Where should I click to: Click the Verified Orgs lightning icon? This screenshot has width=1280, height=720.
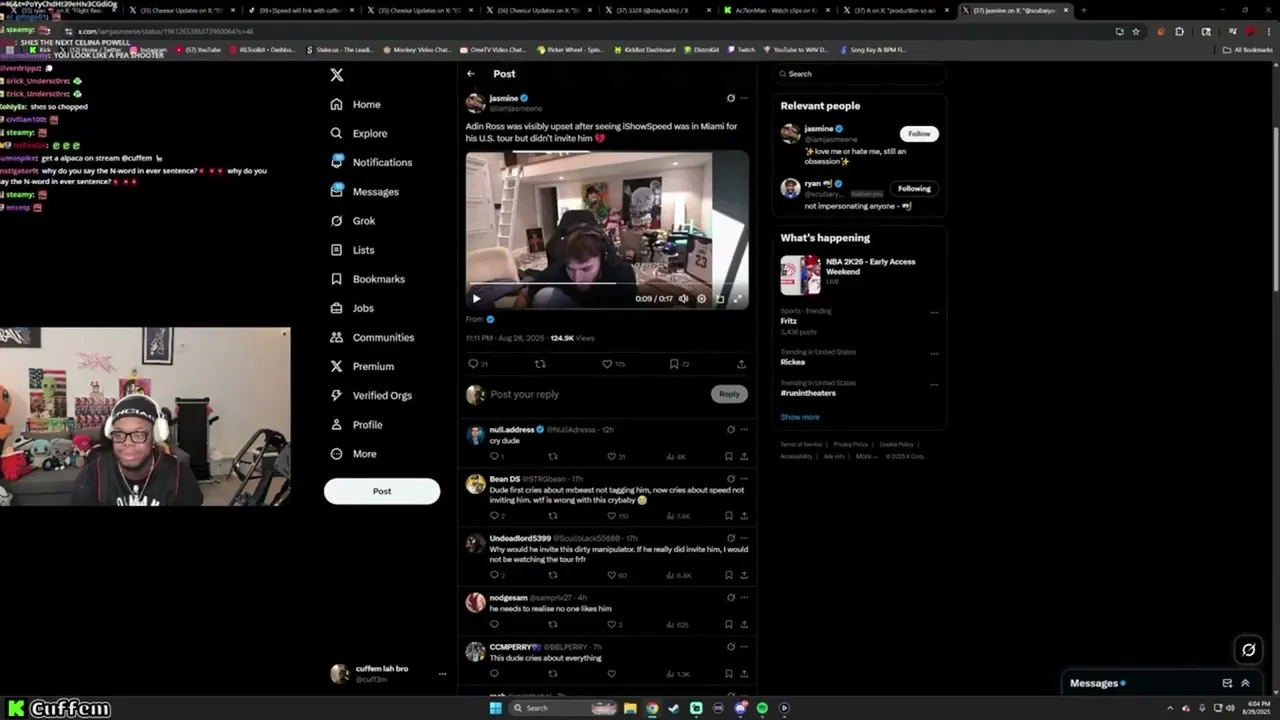(x=337, y=395)
